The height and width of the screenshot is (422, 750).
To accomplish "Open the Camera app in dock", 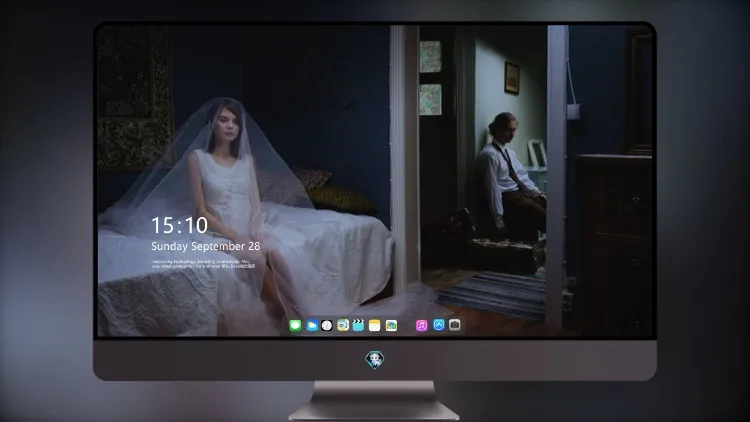I will pyautogui.click(x=454, y=325).
